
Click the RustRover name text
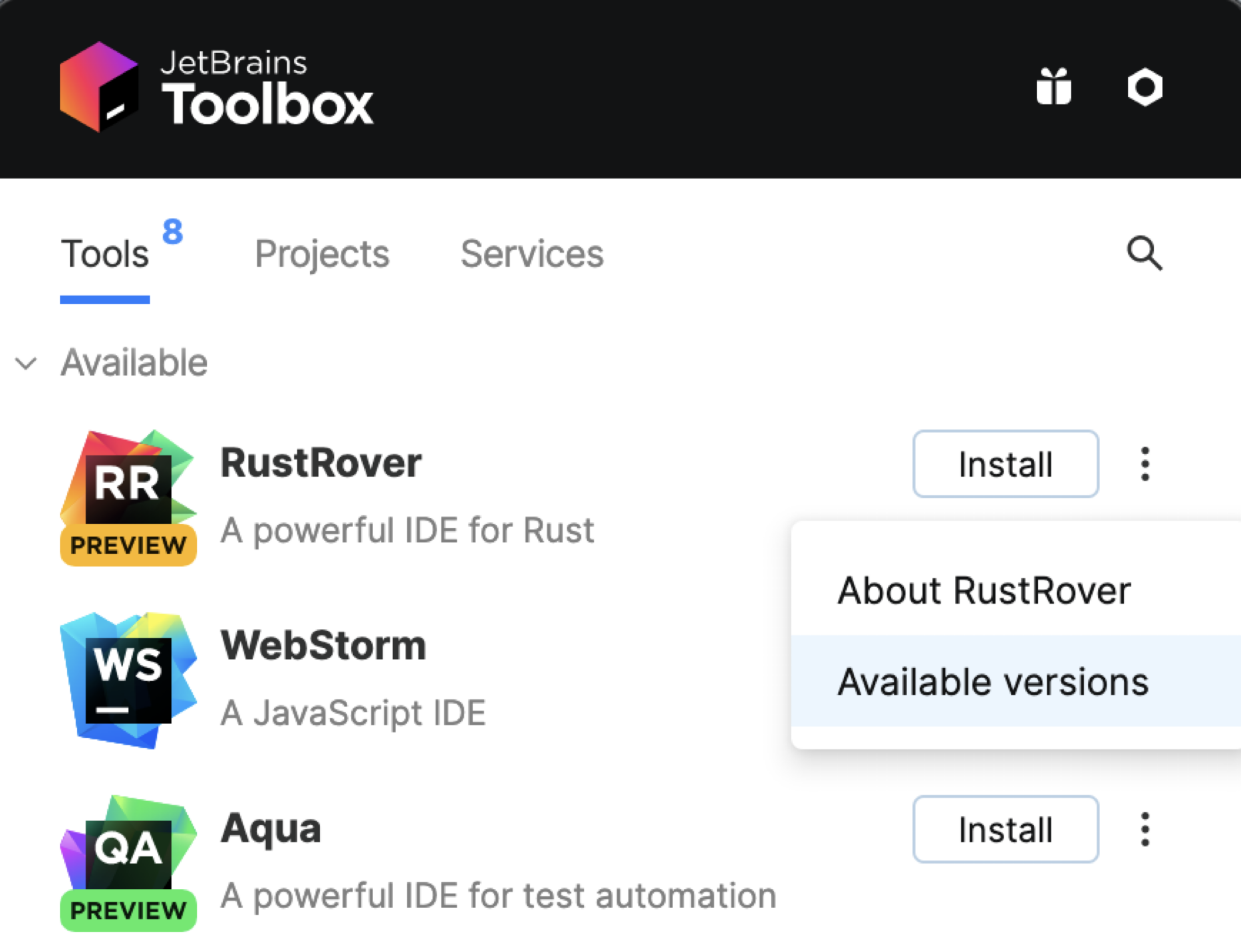point(321,463)
